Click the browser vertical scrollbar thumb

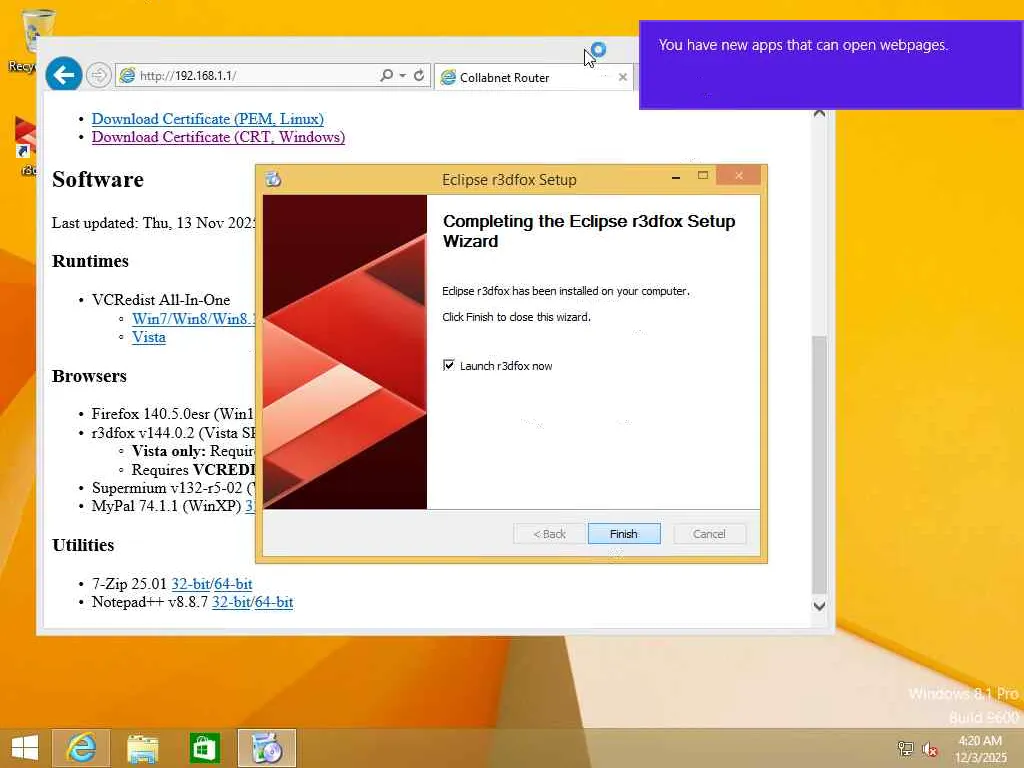click(819, 464)
